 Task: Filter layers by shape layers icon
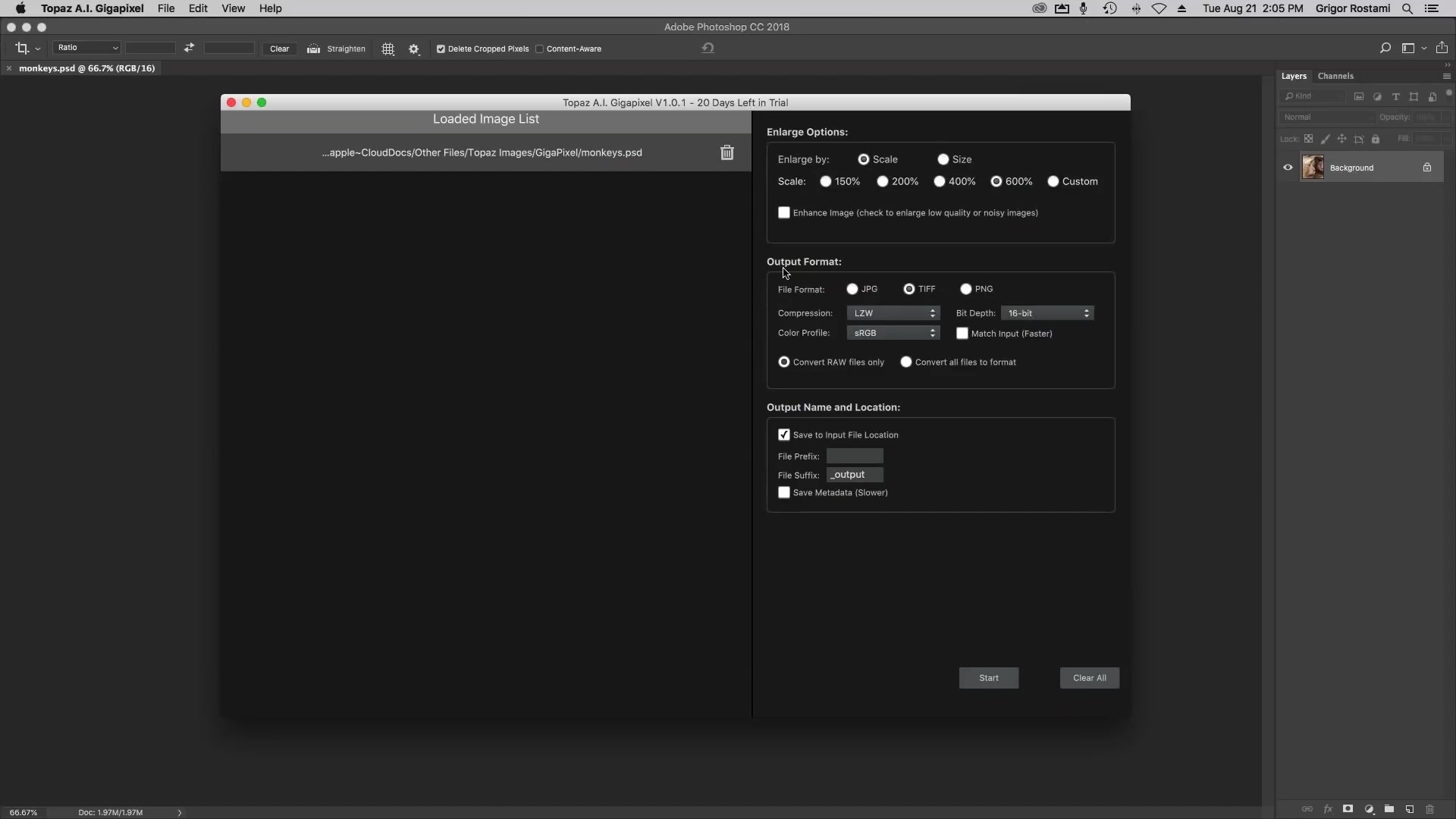(1414, 96)
